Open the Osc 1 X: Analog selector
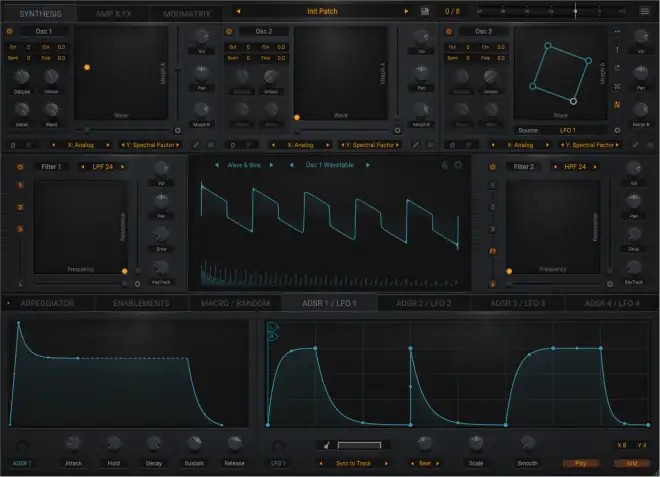The width and height of the screenshot is (660, 477). (80, 145)
